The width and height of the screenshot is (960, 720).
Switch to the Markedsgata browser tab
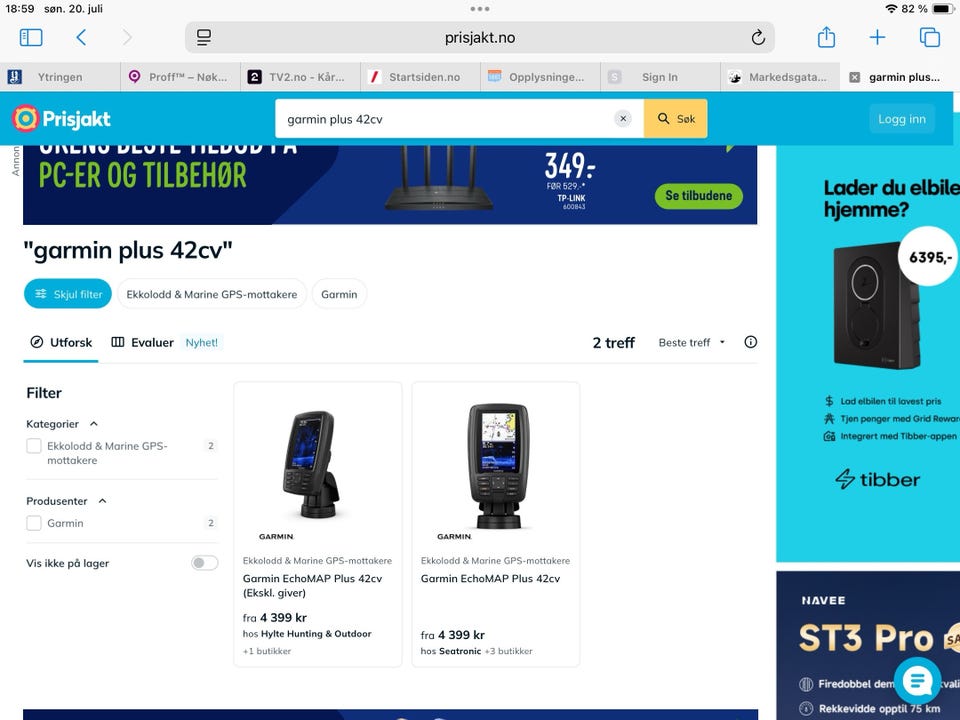tap(780, 77)
